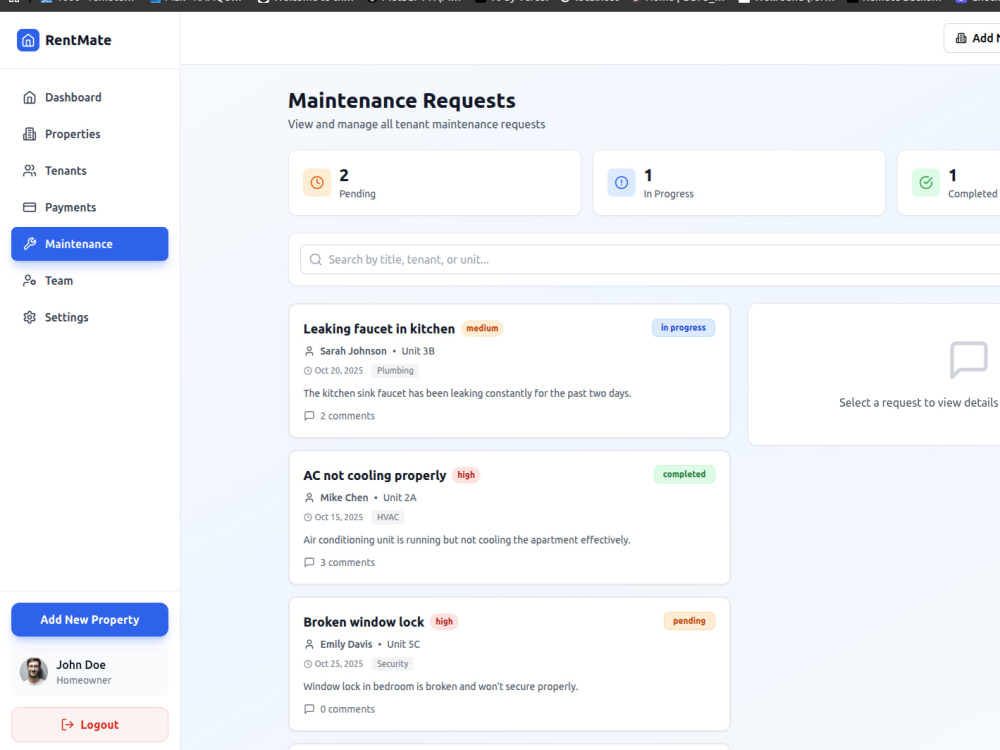The width and height of the screenshot is (1000, 750).
Task: Click the clock icon next to Oct 25, 2025
Action: 308,664
